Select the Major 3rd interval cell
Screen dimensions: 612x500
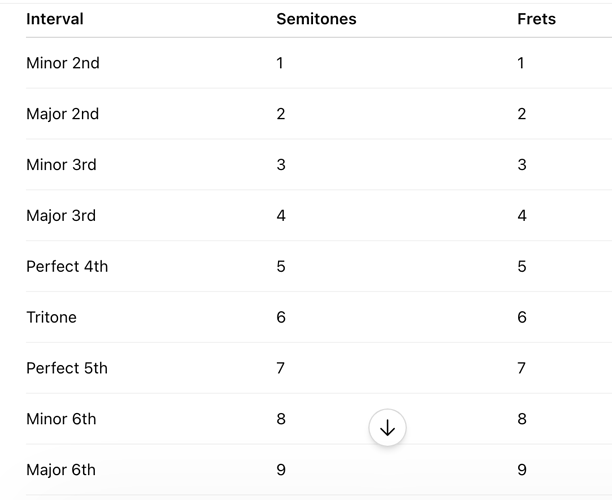pos(61,215)
